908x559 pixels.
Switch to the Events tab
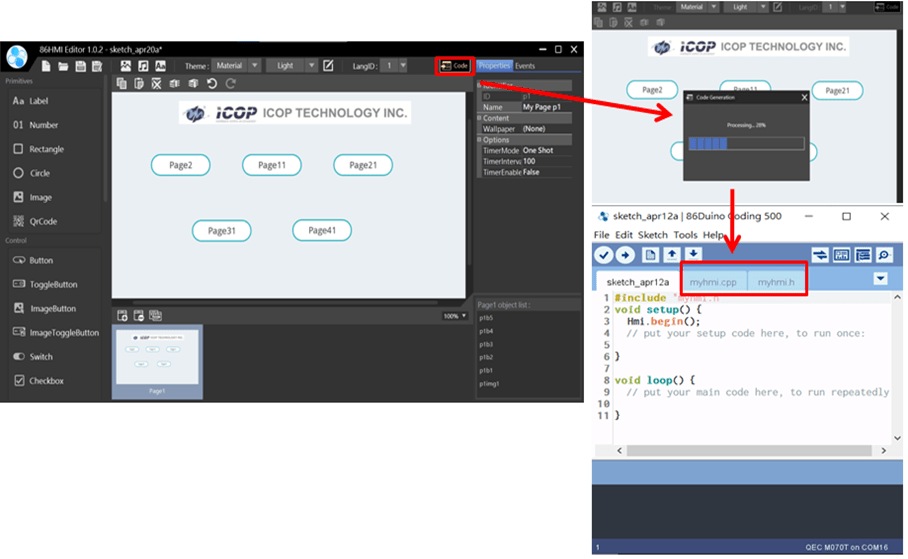(x=525, y=65)
